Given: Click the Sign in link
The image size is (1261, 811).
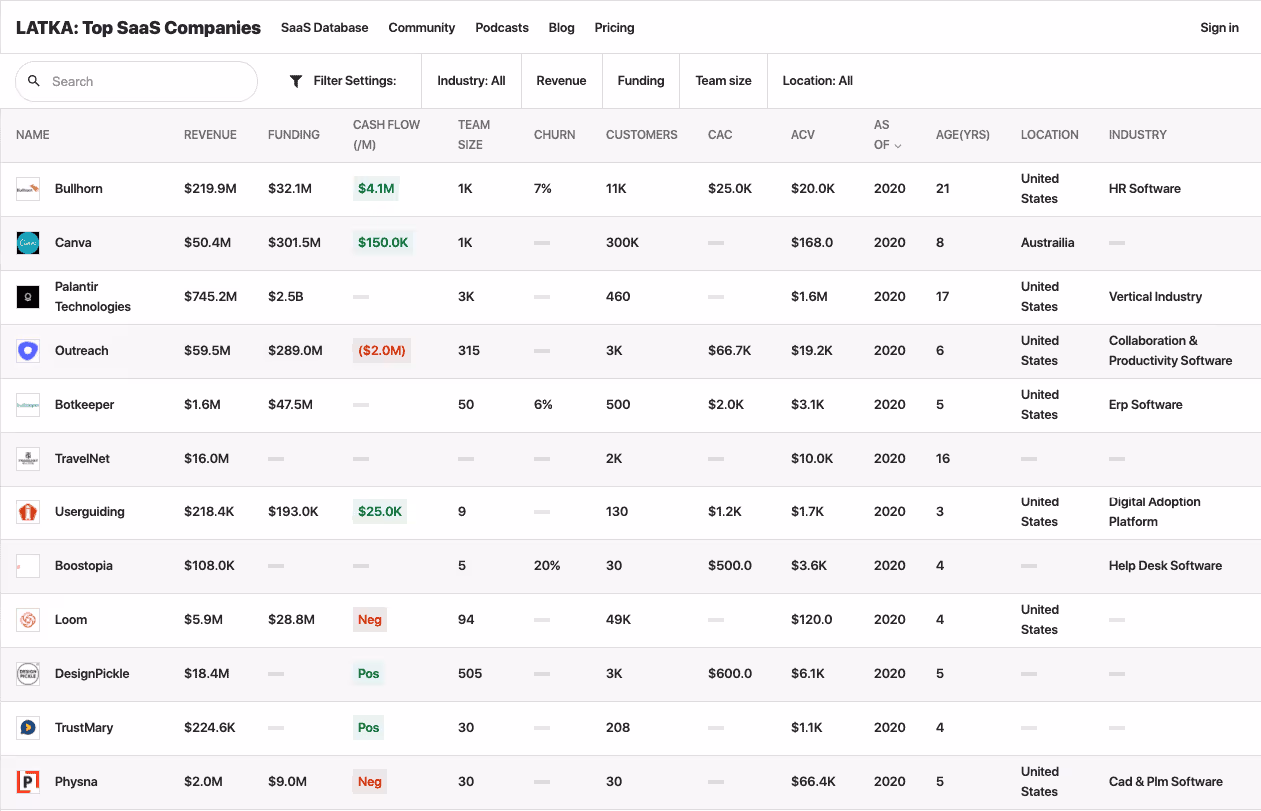Looking at the screenshot, I should point(1219,28).
